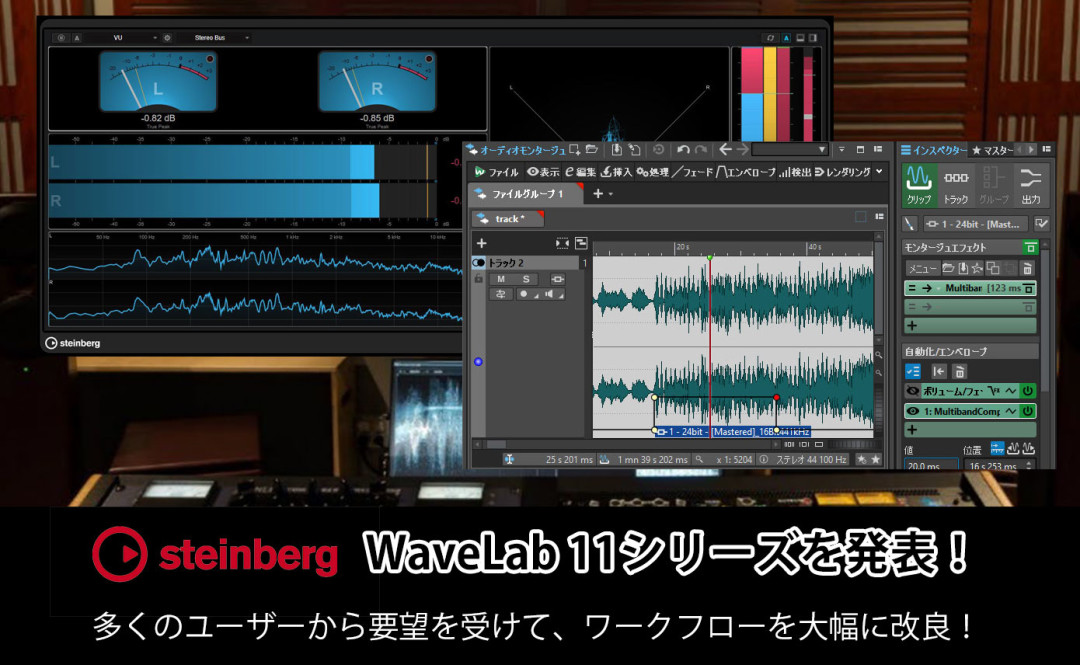This screenshot has width=1080, height=665.
Task: Click the save icon in the audio montage toolbar
Action: point(619,149)
